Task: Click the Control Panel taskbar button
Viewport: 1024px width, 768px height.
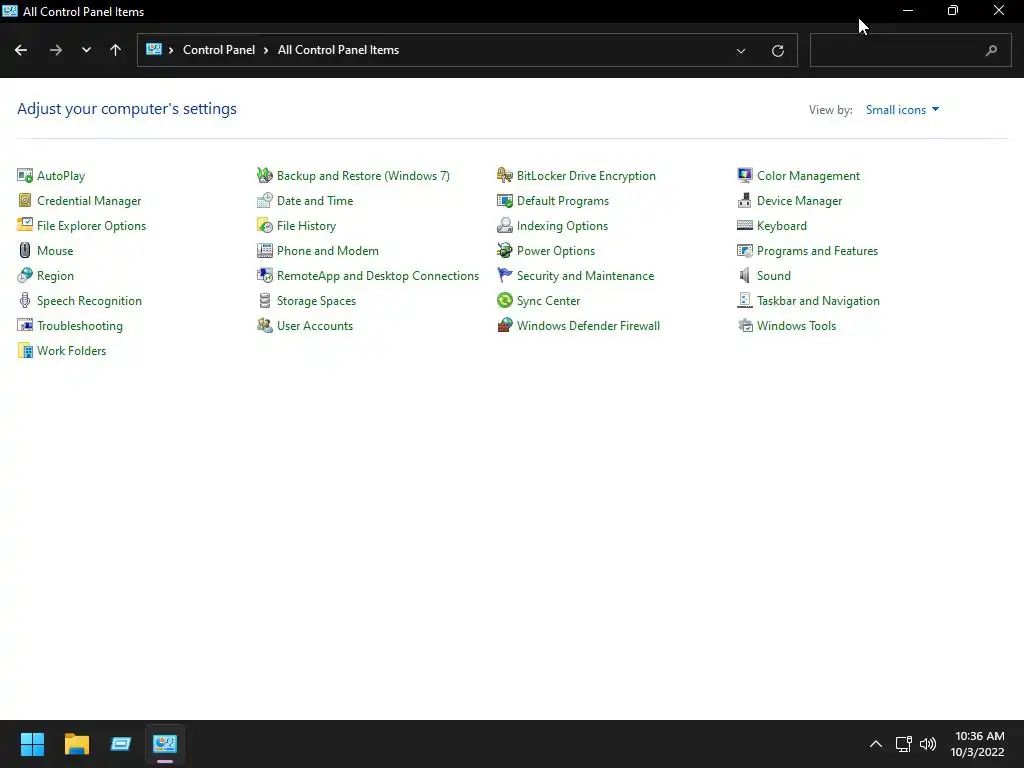Action: [x=165, y=744]
